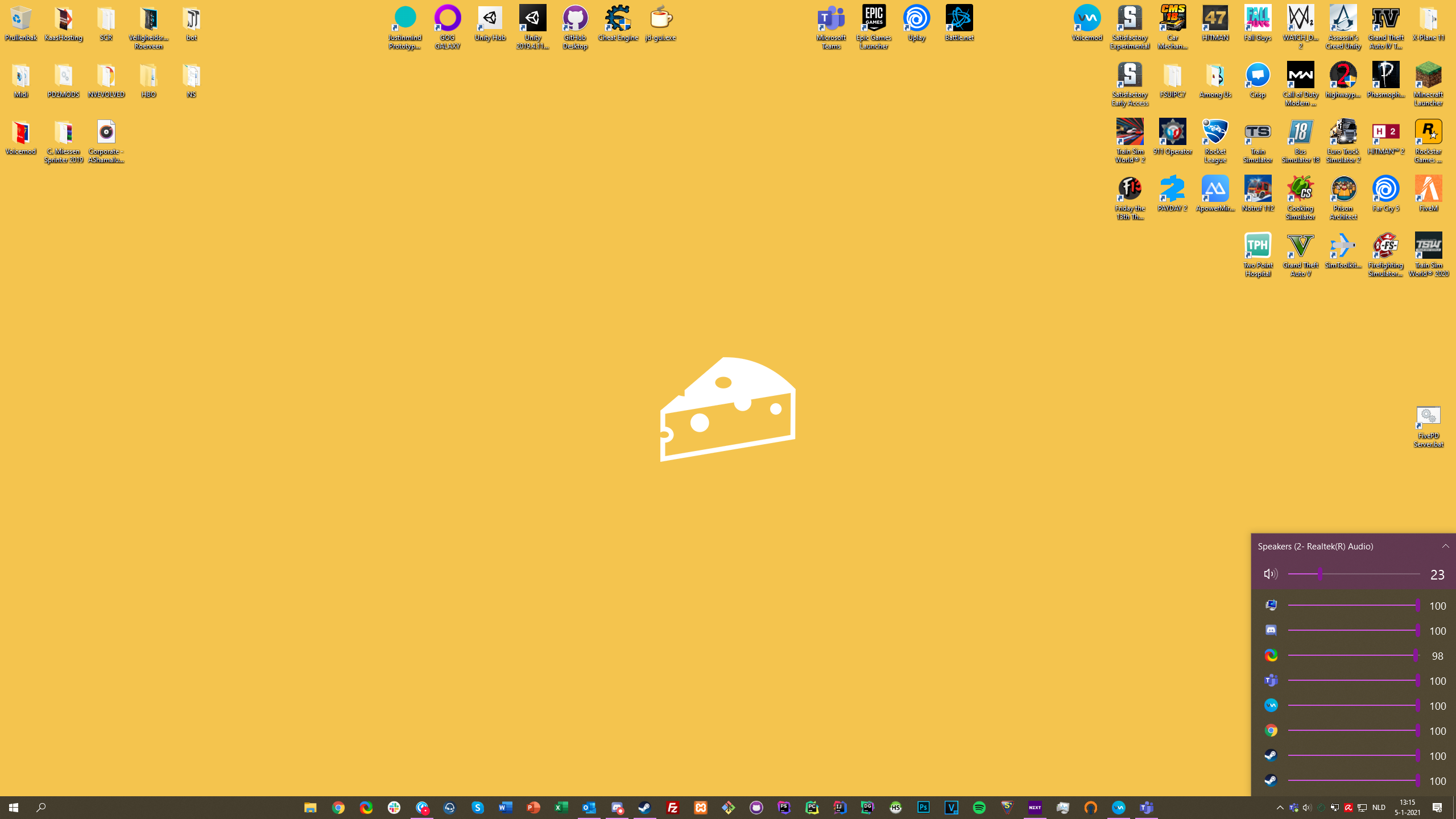
Task: Adjust the master speaker volume slider at 23
Action: tap(1319, 574)
